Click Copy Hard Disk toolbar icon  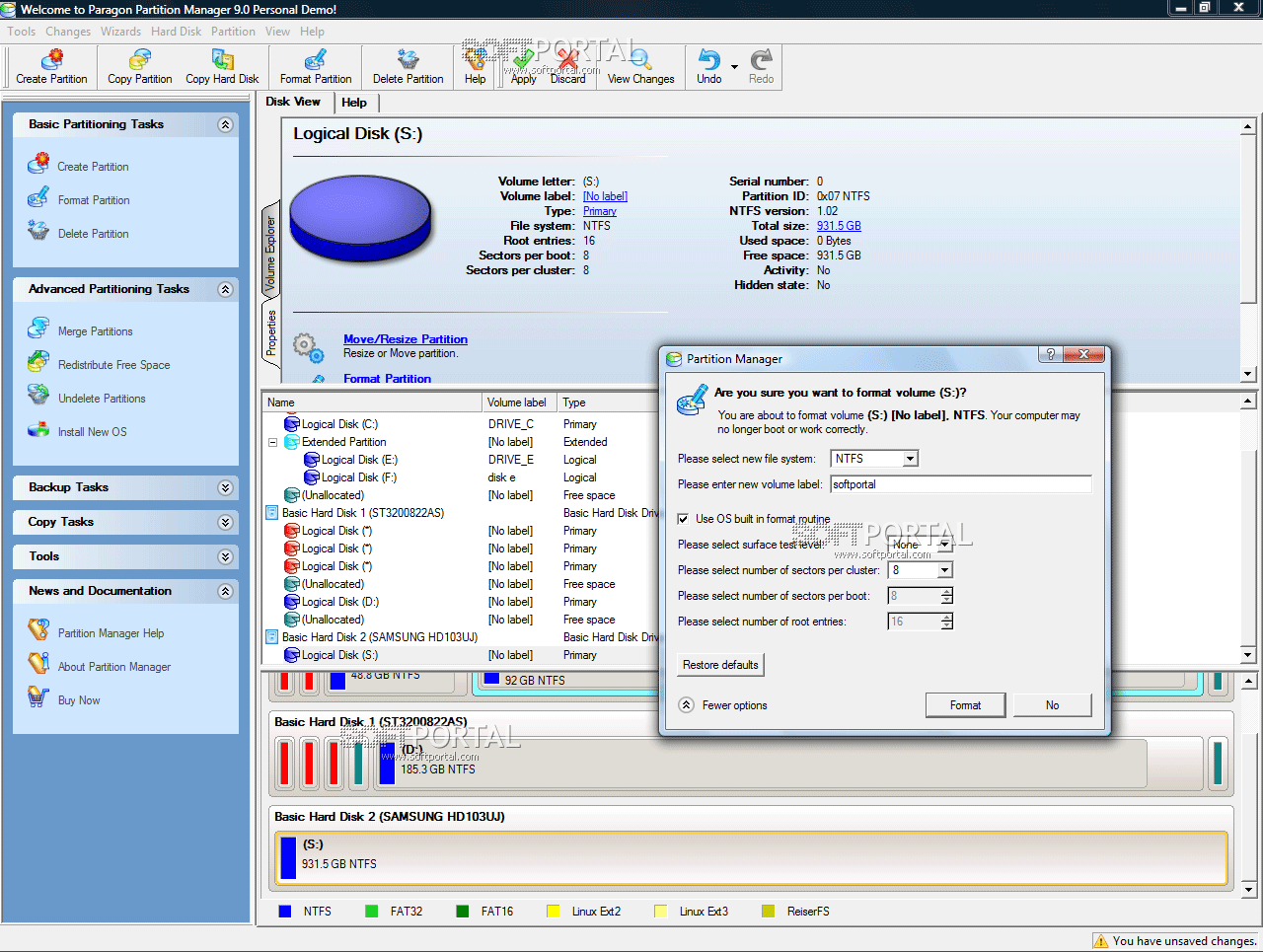point(222,67)
